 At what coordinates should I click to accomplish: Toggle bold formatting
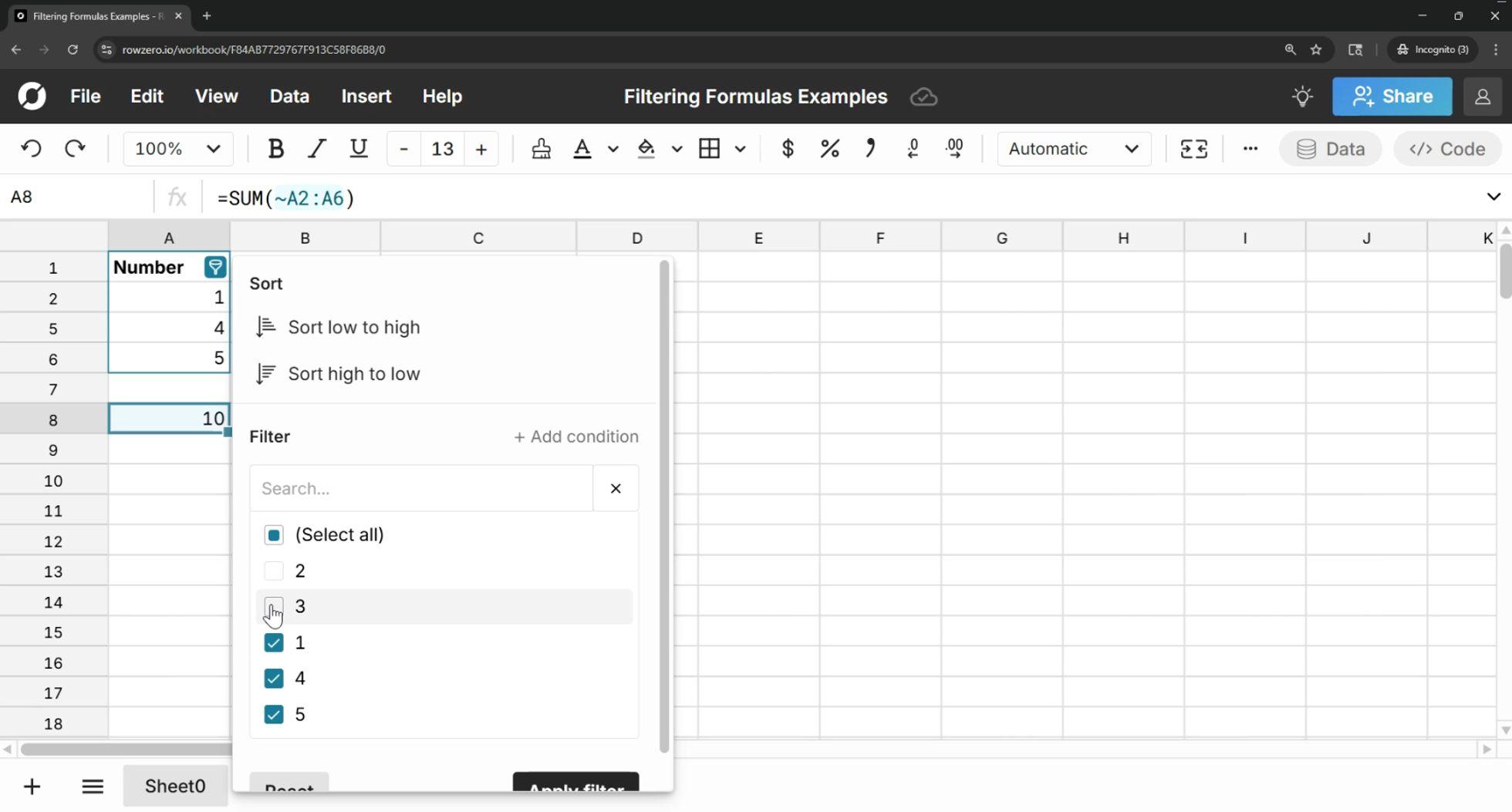[x=275, y=149]
